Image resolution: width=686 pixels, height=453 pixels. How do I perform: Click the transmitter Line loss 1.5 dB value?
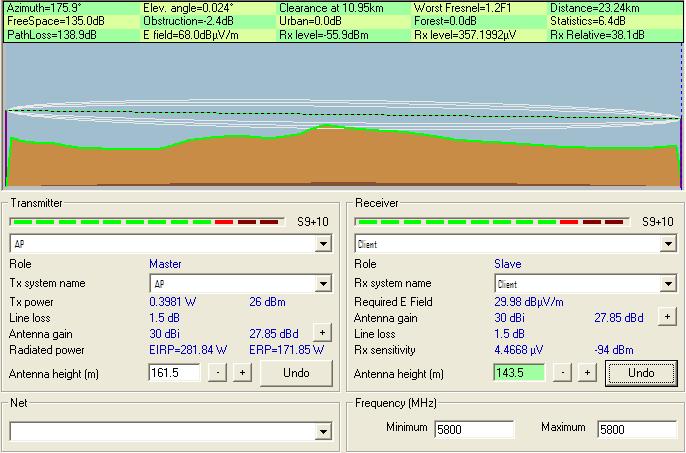coord(164,318)
